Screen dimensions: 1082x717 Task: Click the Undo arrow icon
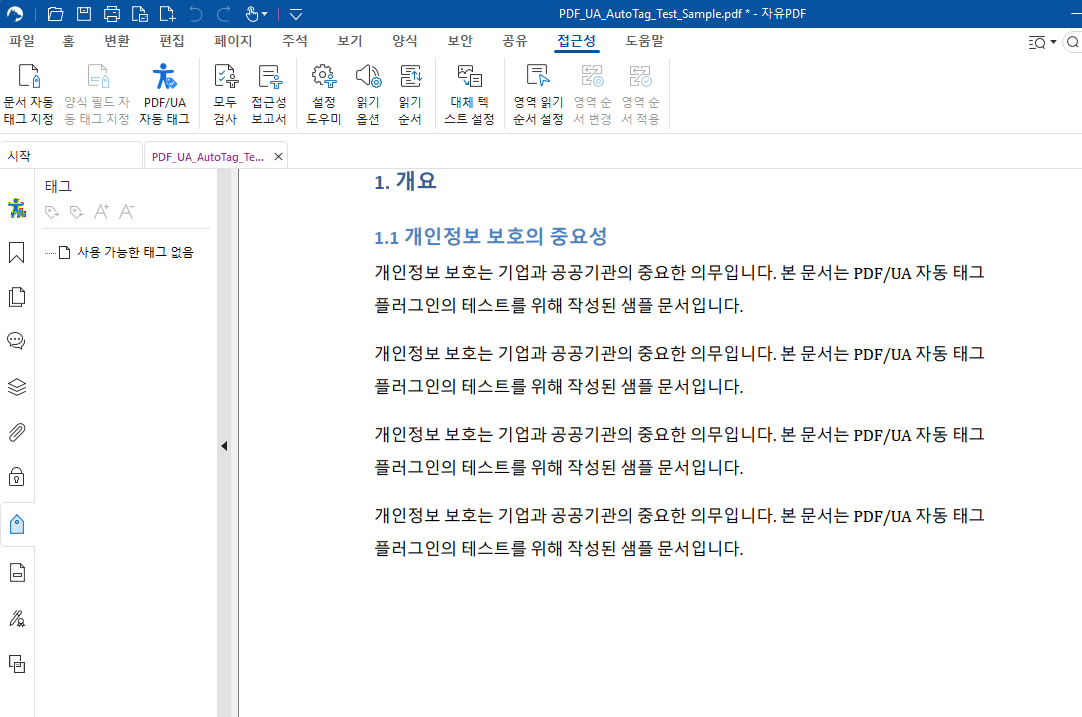tap(196, 14)
